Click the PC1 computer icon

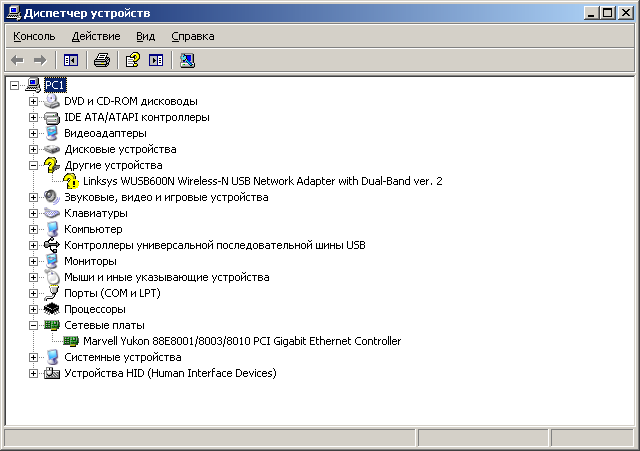(x=33, y=85)
